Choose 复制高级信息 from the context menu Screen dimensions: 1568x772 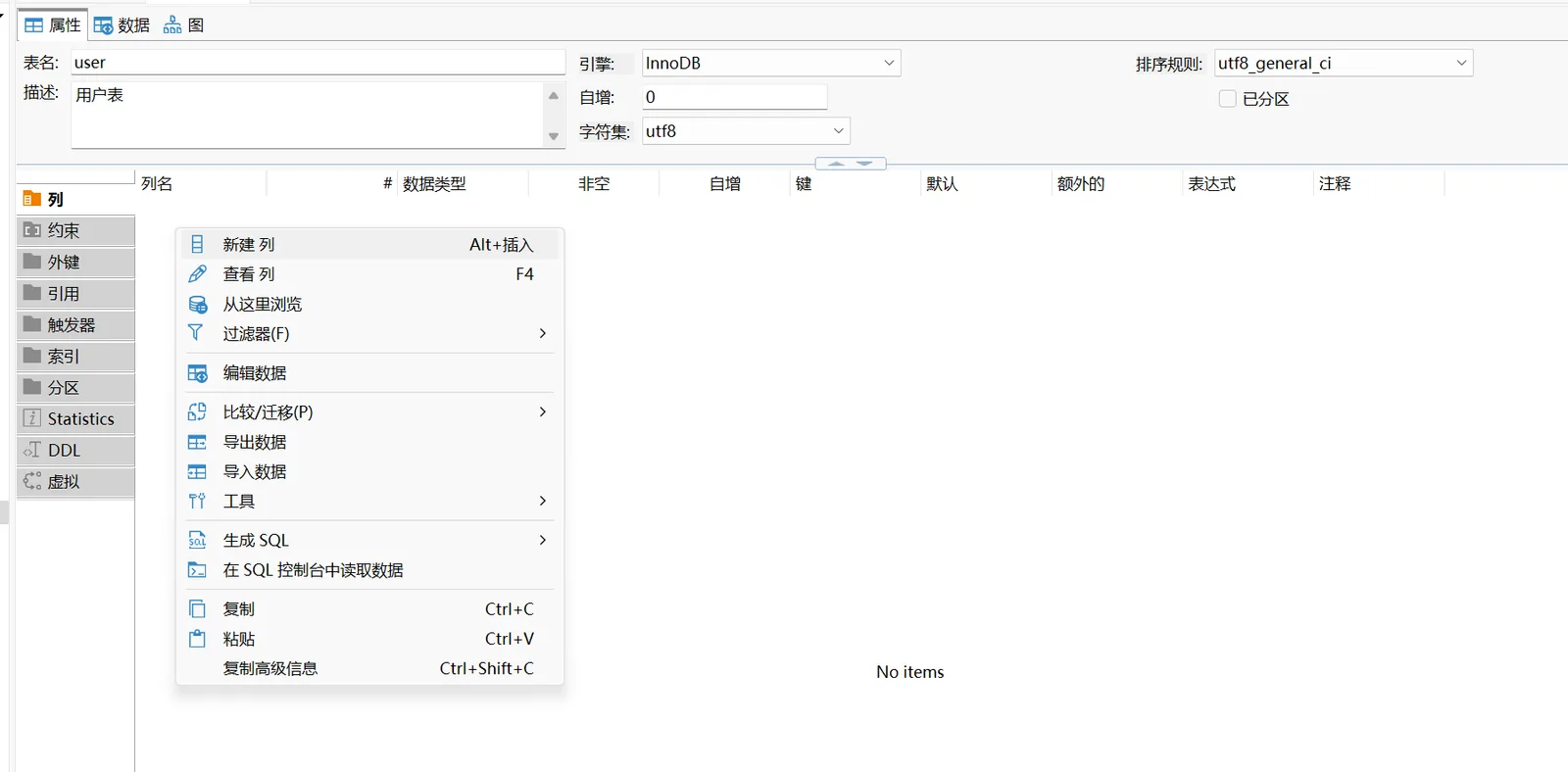tap(369, 669)
